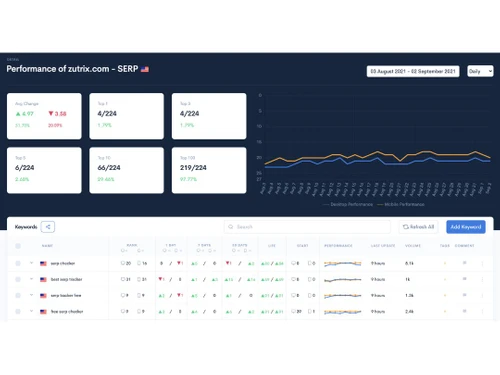Click the US flag in the page title
This screenshot has width=500, height=375.
145,69
